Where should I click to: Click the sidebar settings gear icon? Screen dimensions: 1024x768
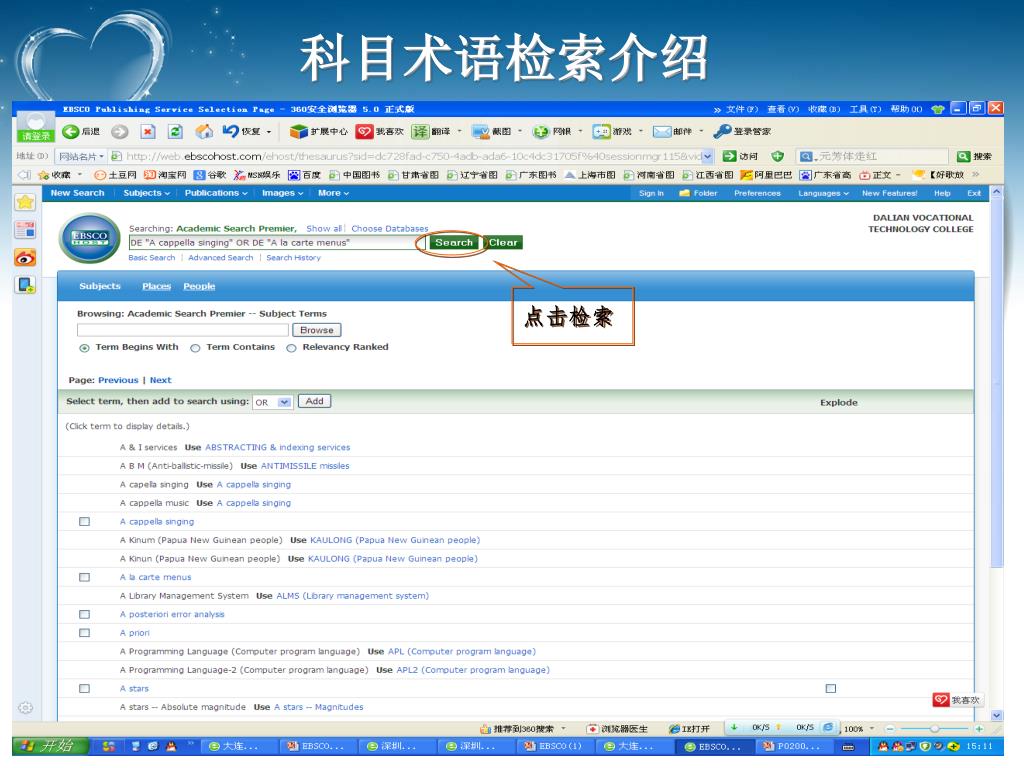point(25,708)
